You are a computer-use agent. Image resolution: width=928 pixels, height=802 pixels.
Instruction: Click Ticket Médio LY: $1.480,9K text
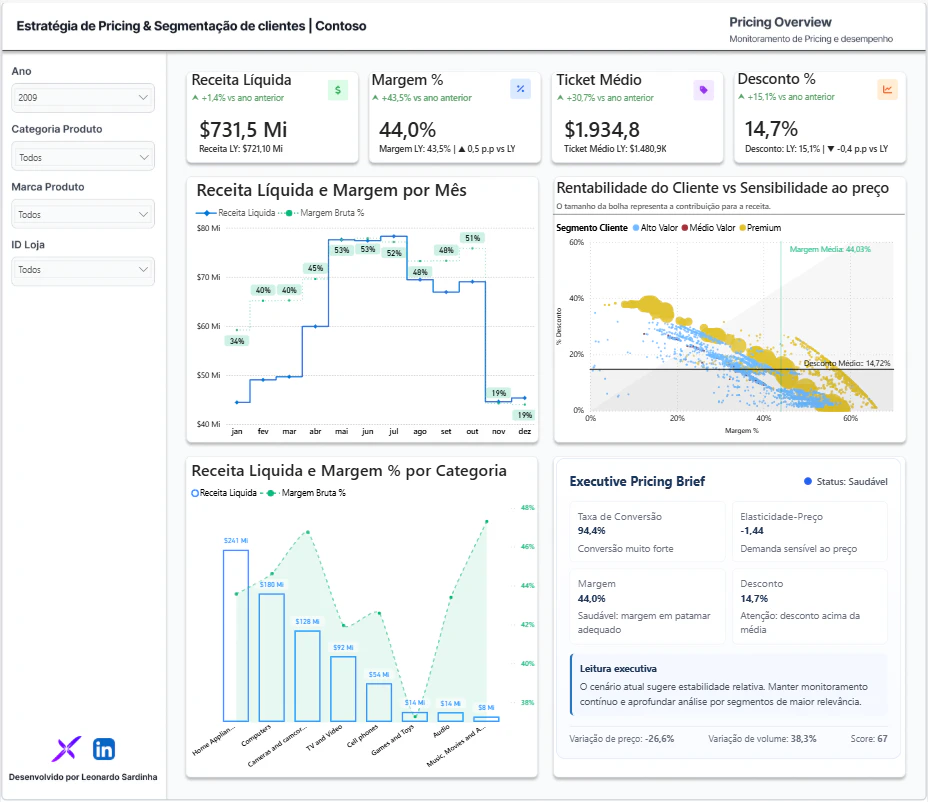(x=615, y=149)
